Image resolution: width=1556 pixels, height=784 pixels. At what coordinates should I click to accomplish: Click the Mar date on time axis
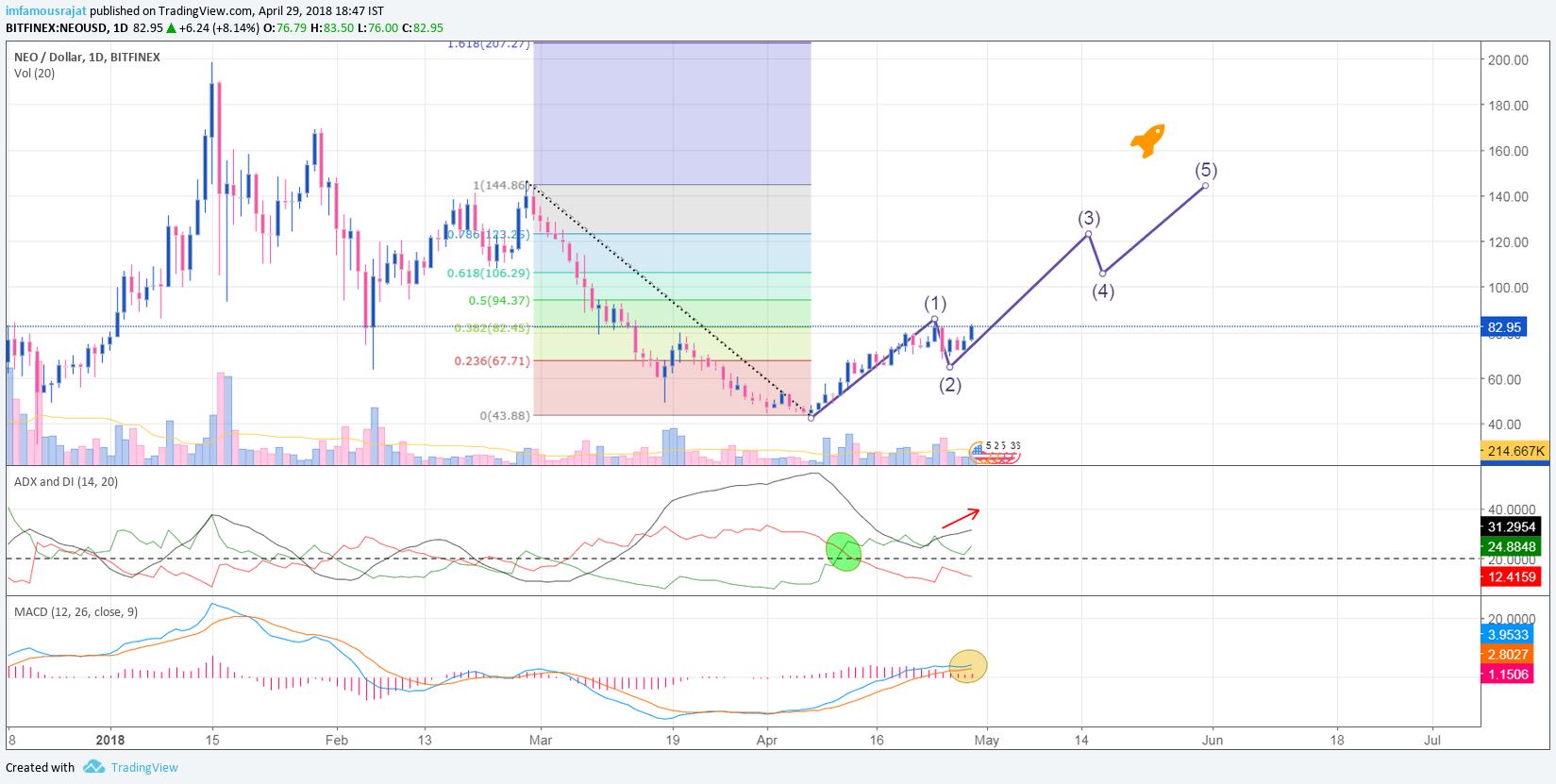(x=541, y=740)
